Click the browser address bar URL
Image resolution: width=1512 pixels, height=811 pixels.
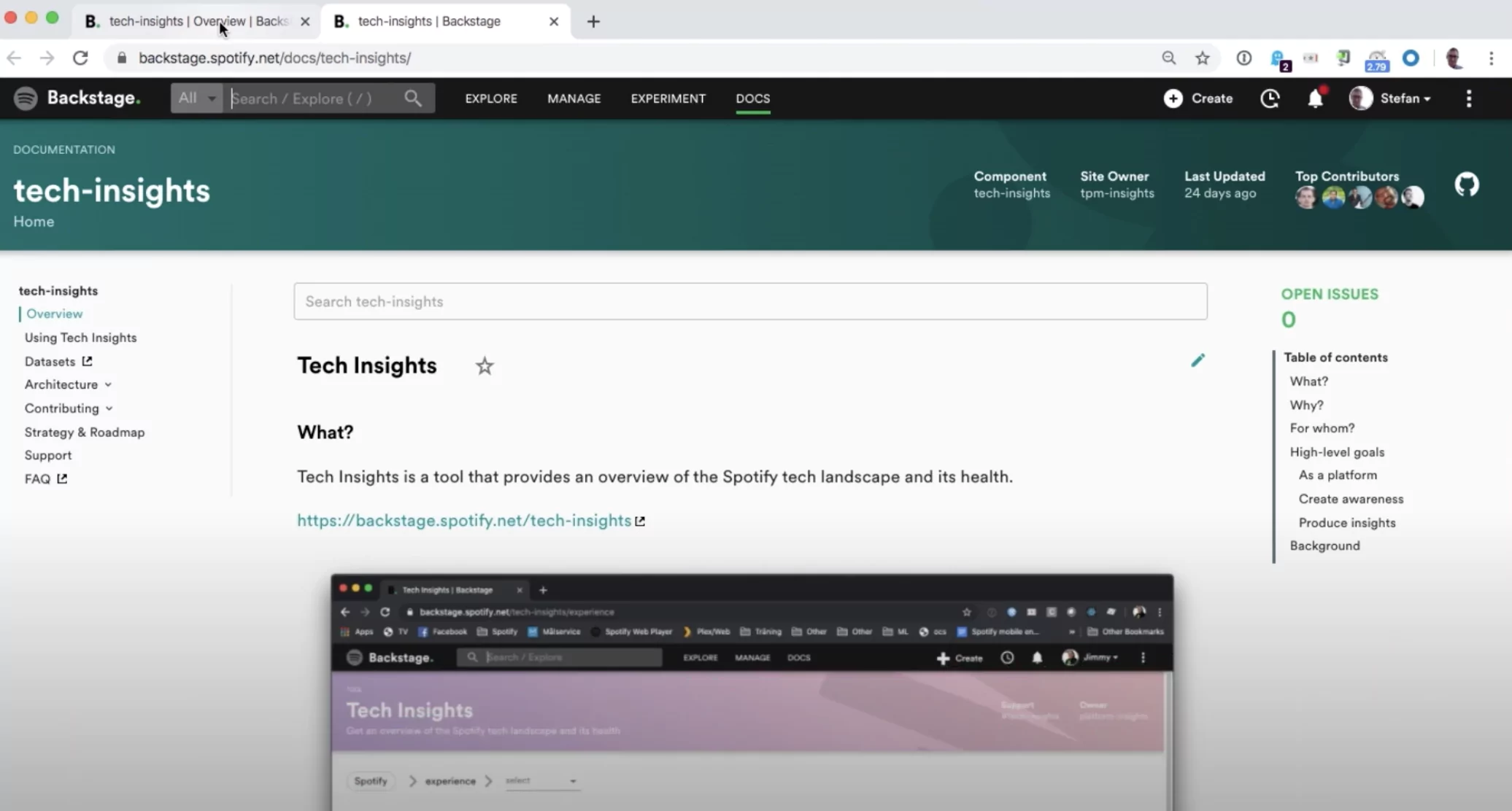(x=274, y=58)
